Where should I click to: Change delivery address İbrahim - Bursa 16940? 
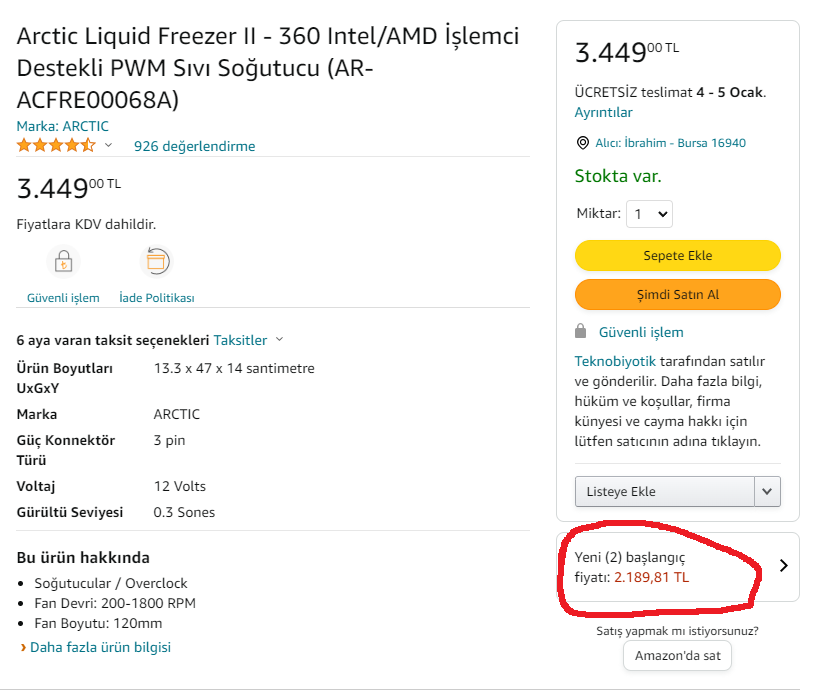point(670,143)
